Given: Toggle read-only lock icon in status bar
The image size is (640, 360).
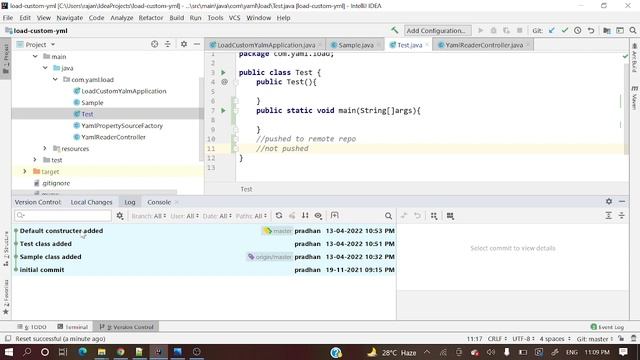Looking at the screenshot, I should (x=621, y=338).
